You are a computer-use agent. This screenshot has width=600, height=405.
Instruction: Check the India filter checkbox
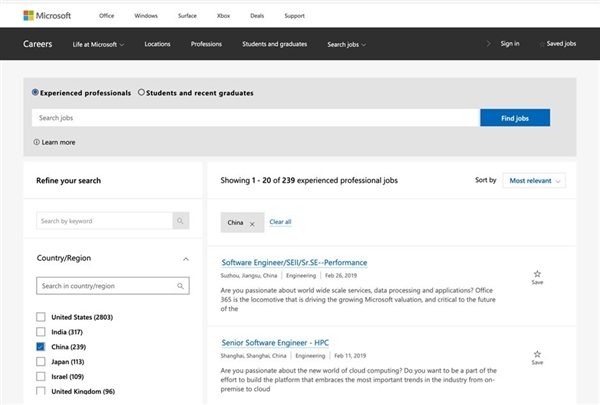41,332
